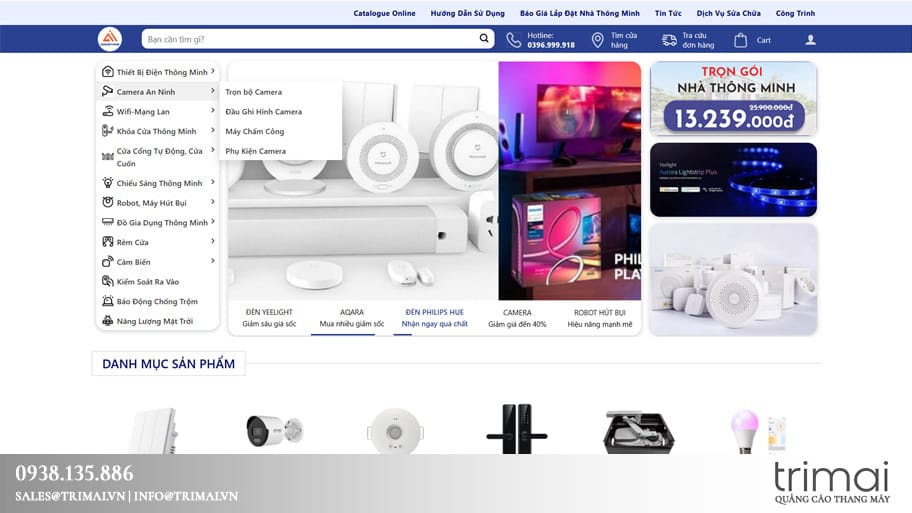Expand Rèm Cửa submenu arrow
This screenshot has width=912, height=513.
click(213, 241)
